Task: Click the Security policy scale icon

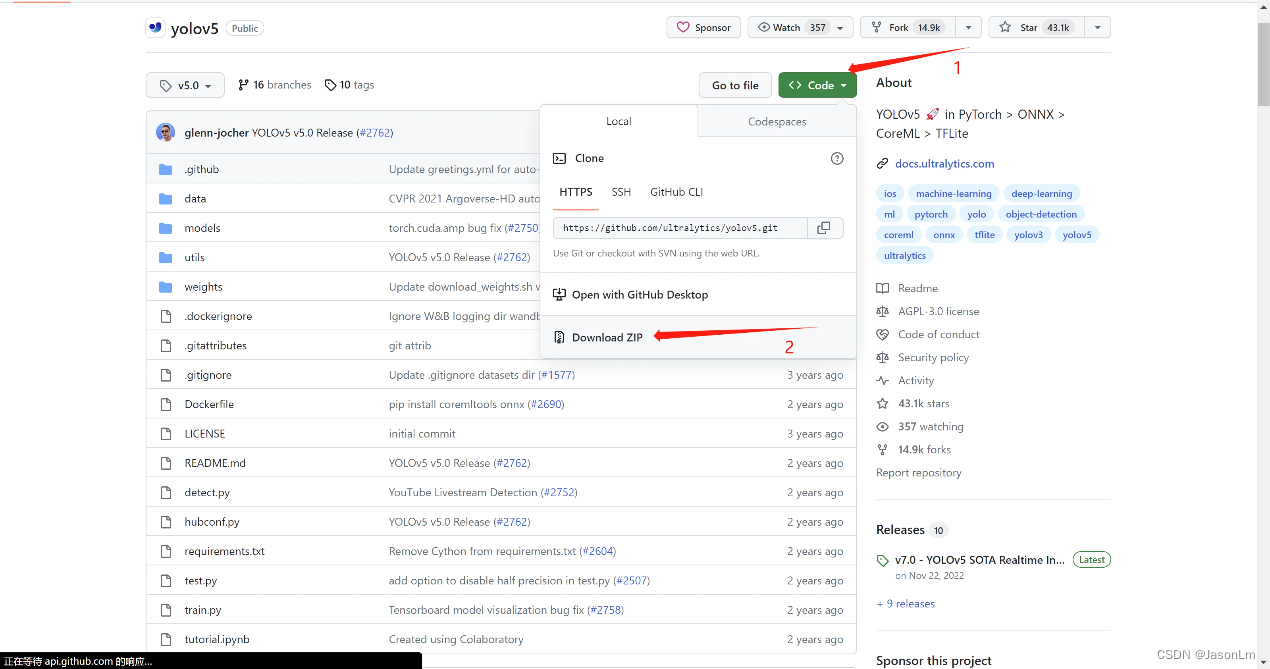Action: tap(882, 357)
